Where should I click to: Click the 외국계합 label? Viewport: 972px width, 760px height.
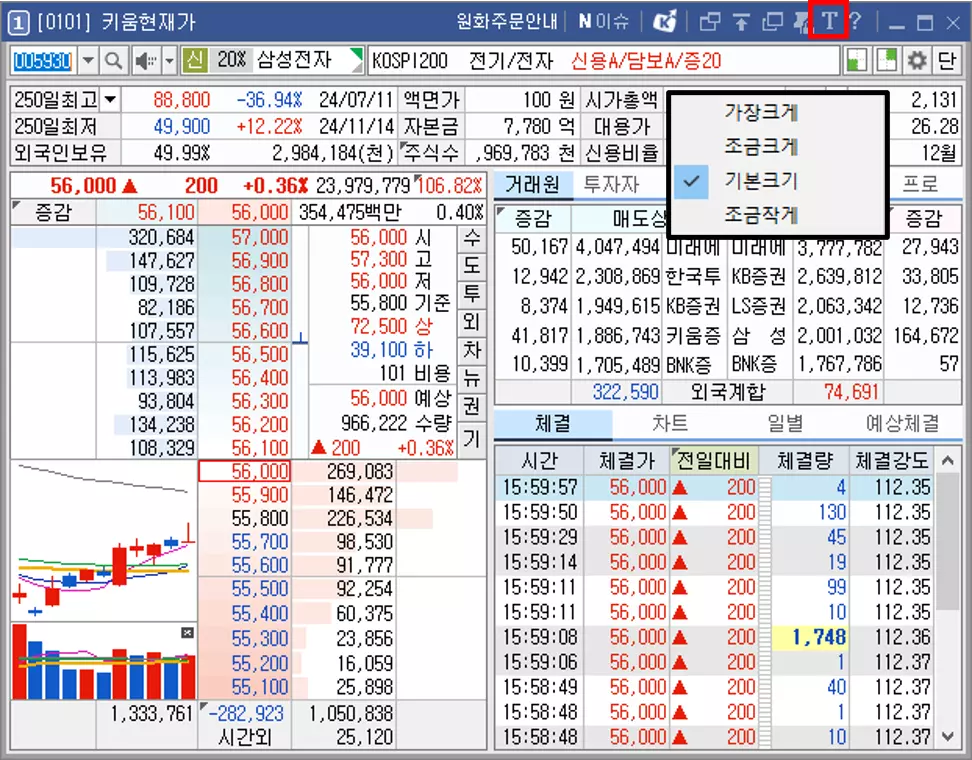click(728, 392)
